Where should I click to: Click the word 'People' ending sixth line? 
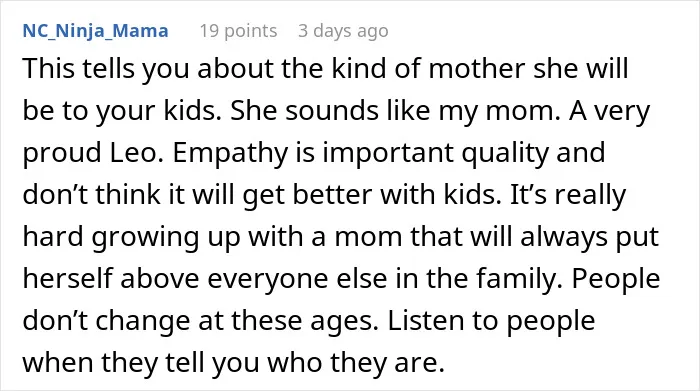click(616, 279)
